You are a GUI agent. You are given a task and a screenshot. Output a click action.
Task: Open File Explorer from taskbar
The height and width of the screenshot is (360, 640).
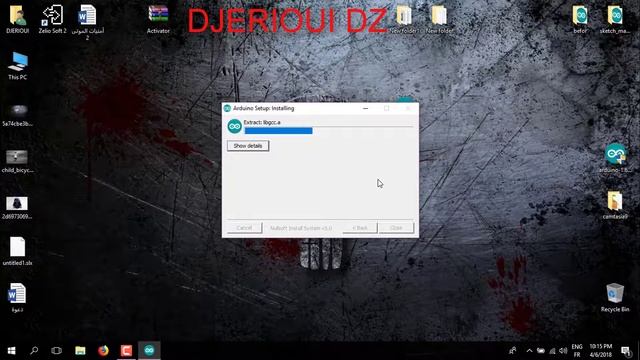[80, 350]
